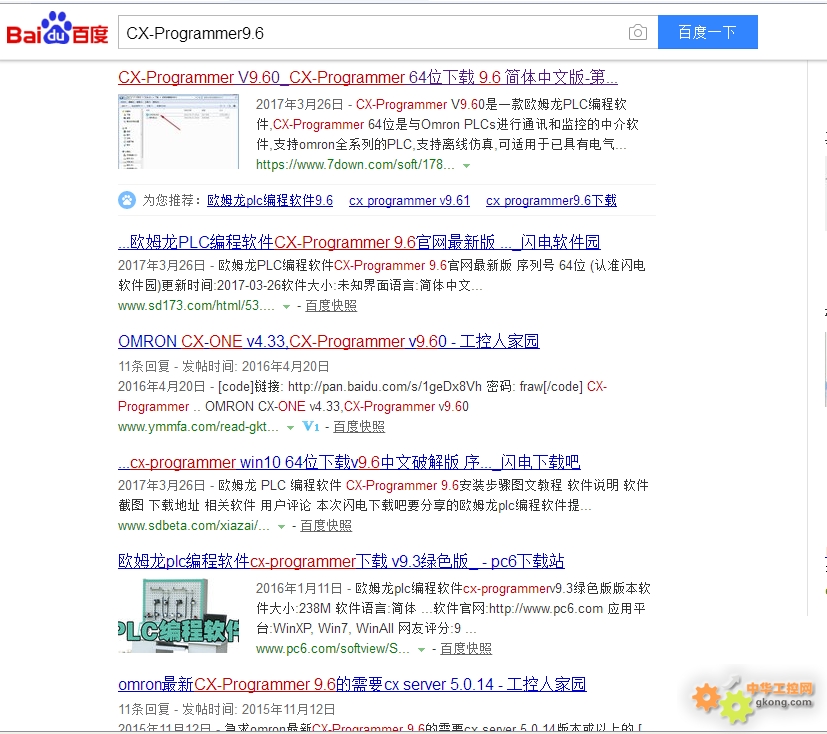Focus the search box containing CX-Programmer9.6
Screen dimensions: 827x734
388,32
